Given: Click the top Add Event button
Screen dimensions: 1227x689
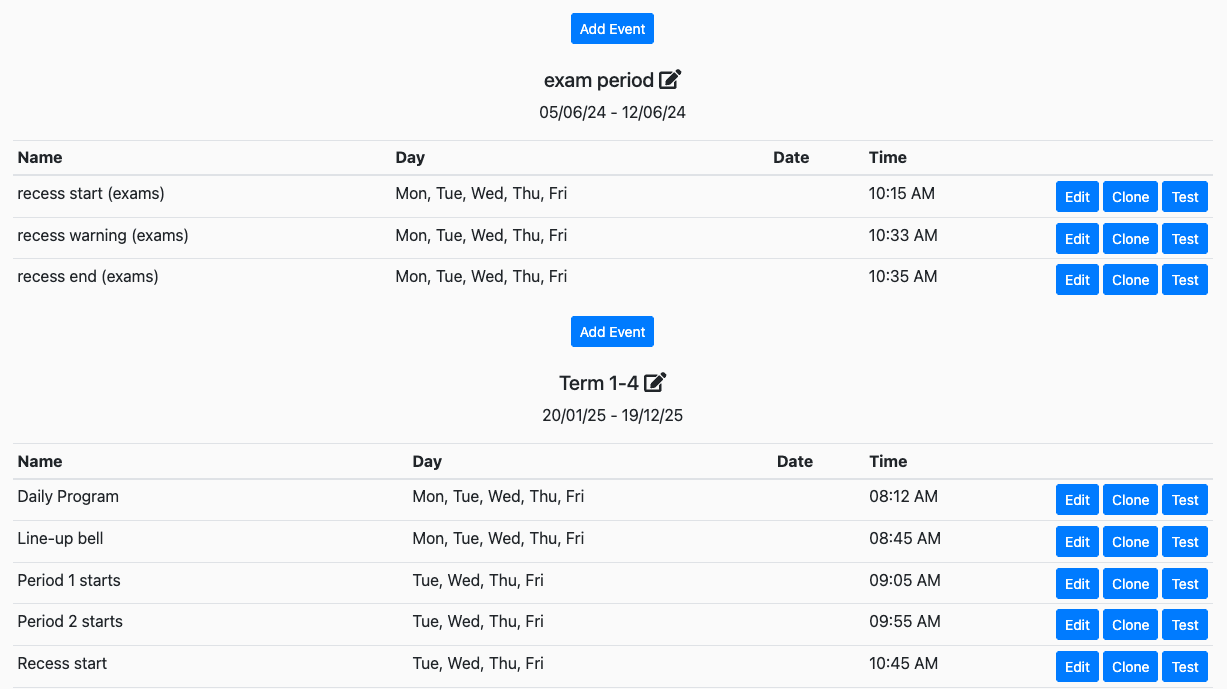Looking at the screenshot, I should (x=612, y=28).
